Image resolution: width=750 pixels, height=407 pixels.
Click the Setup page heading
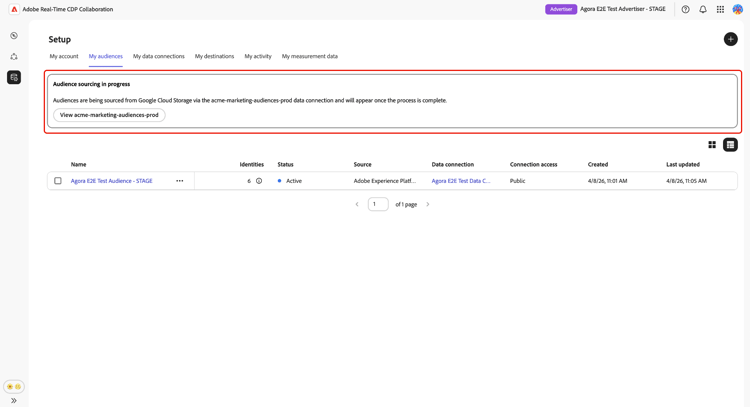(x=59, y=39)
